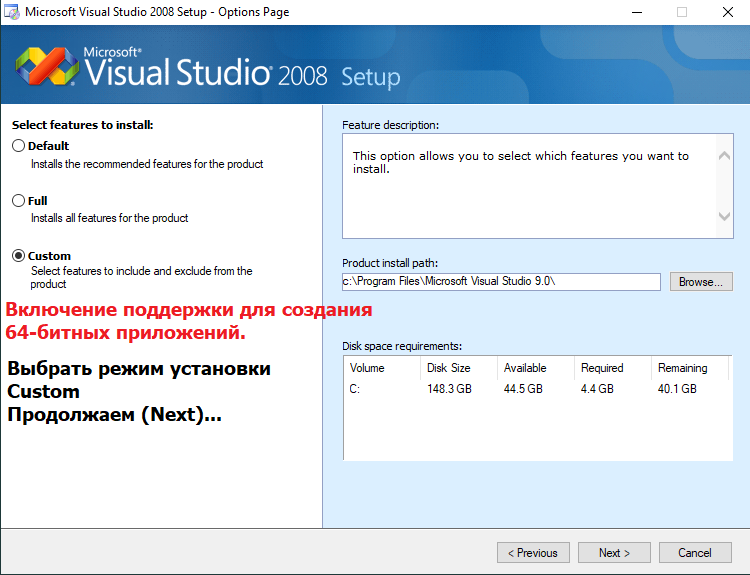The image size is (750, 575).
Task: Click 'Installs all features for the product' text
Action: [110, 218]
